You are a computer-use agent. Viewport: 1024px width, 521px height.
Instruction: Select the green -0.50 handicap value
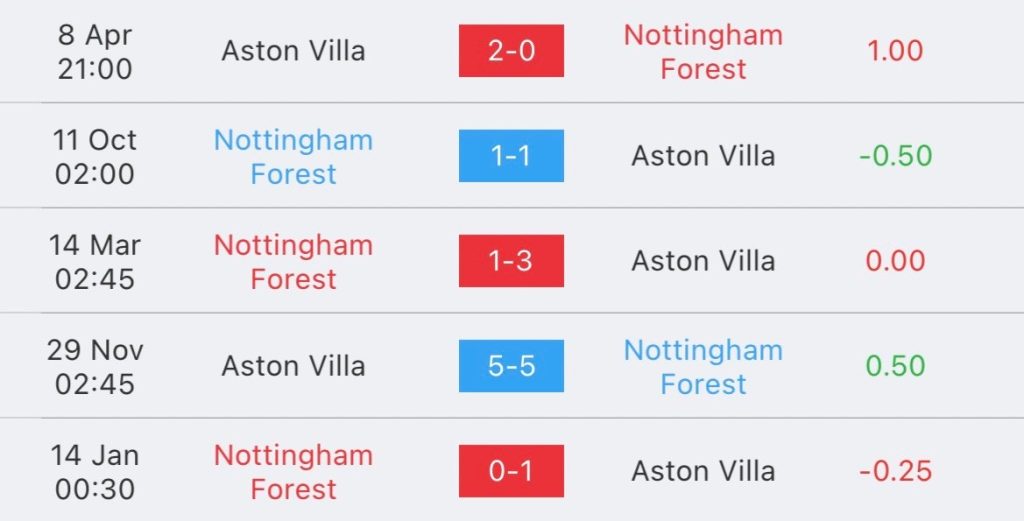tap(895, 156)
